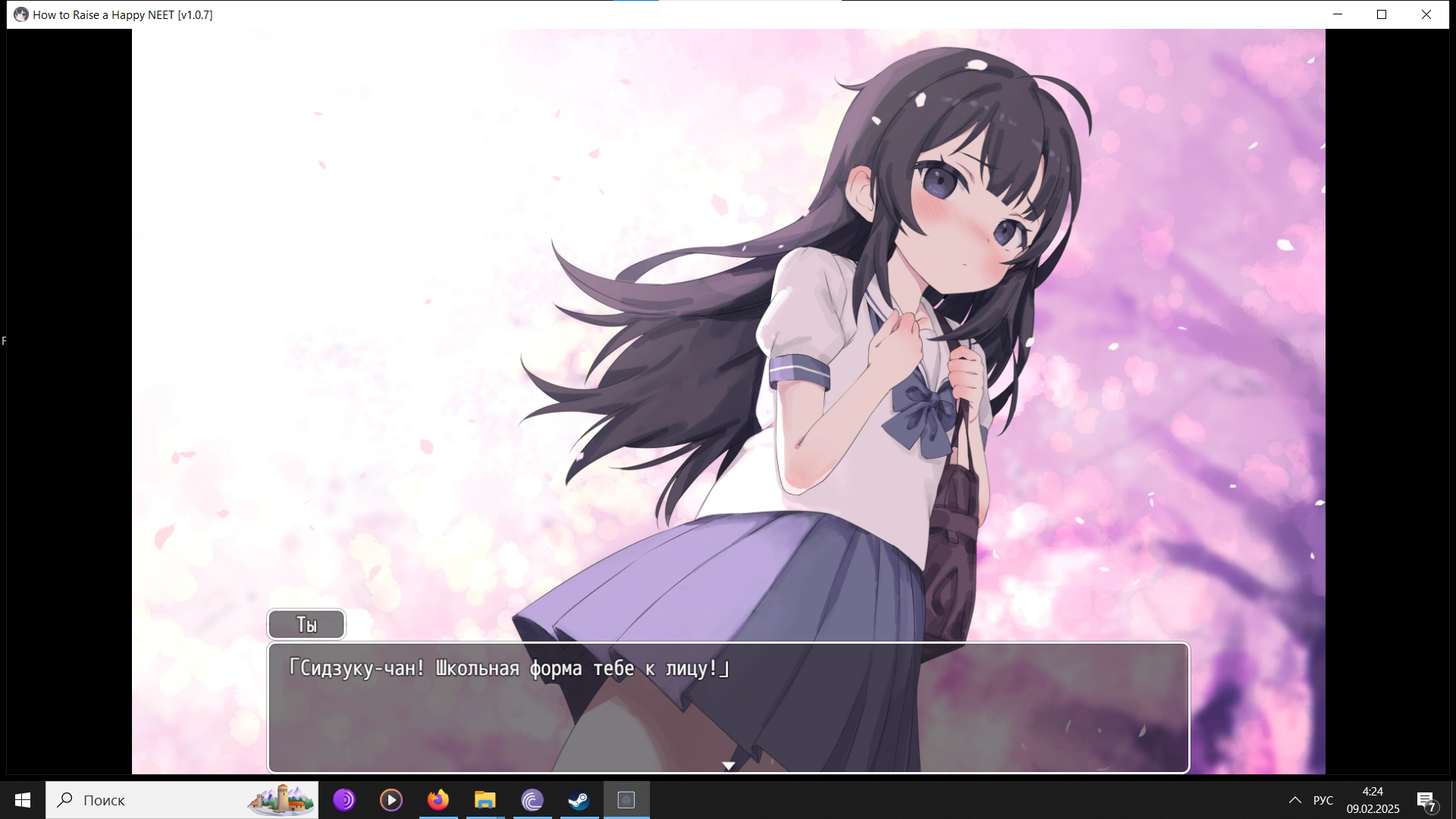Maximize the game window
The width and height of the screenshot is (1456, 819).
(1382, 14)
